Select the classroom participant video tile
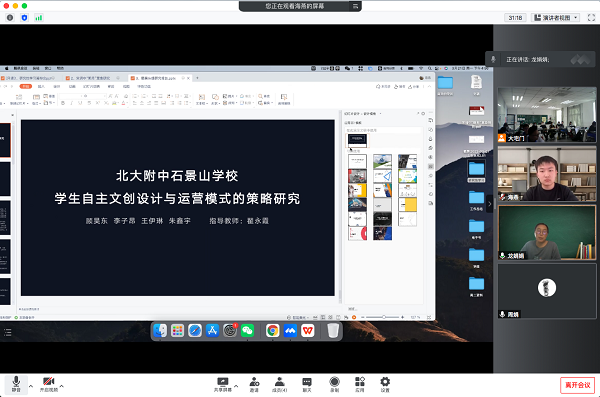Screen dimensions: 600x397 pyautogui.click(x=547, y=114)
